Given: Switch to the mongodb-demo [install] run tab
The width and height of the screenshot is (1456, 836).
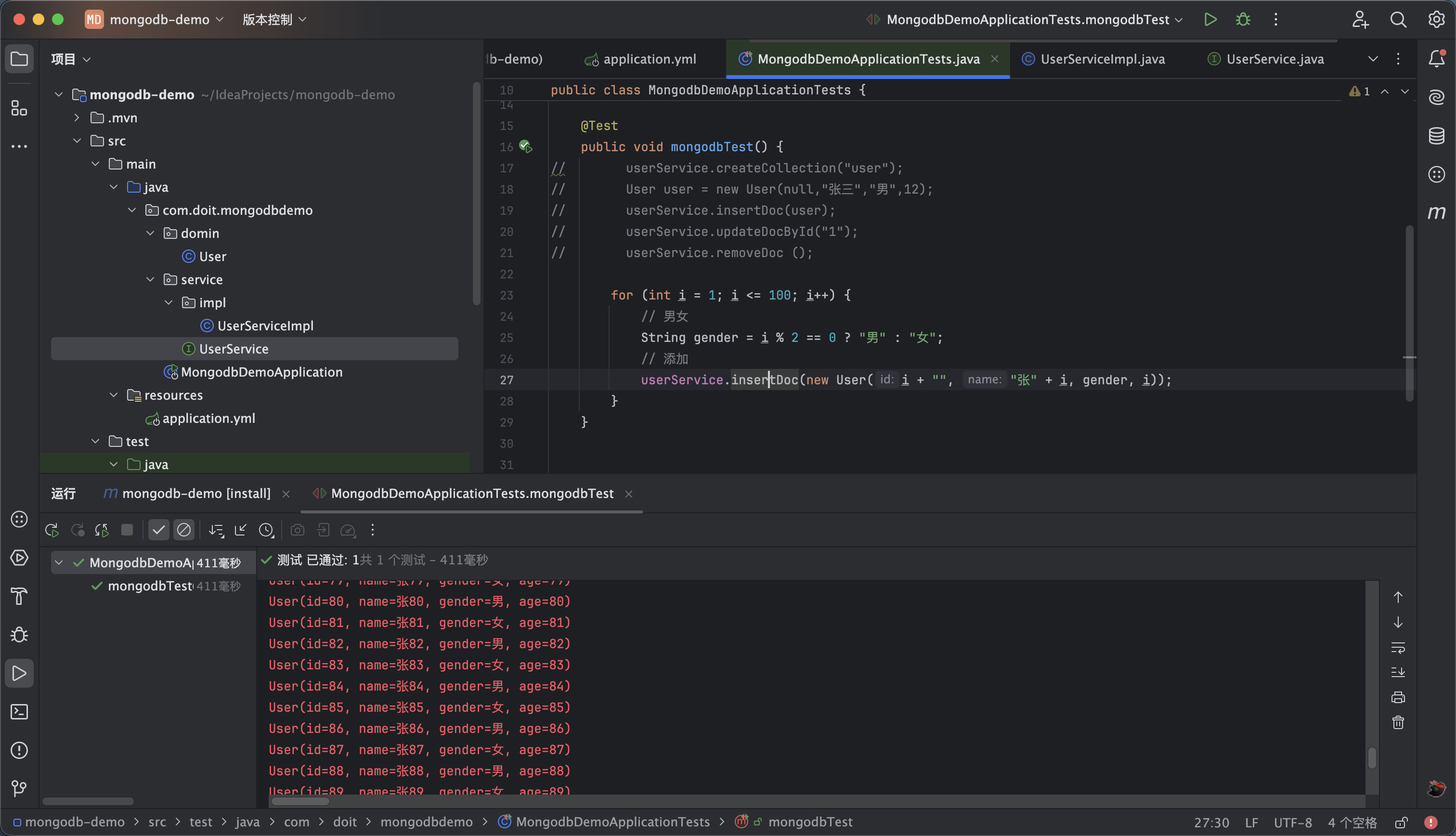Looking at the screenshot, I should click(x=195, y=494).
